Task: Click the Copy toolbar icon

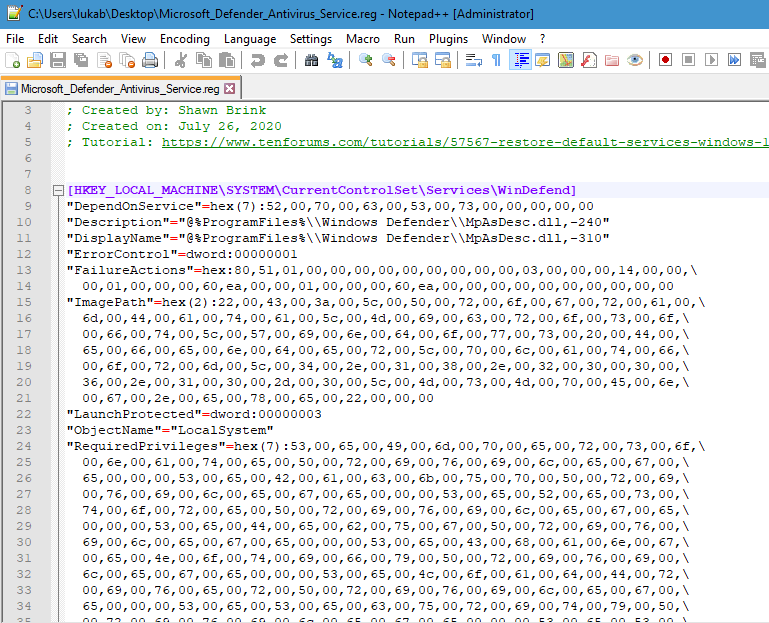Action: coord(204,60)
